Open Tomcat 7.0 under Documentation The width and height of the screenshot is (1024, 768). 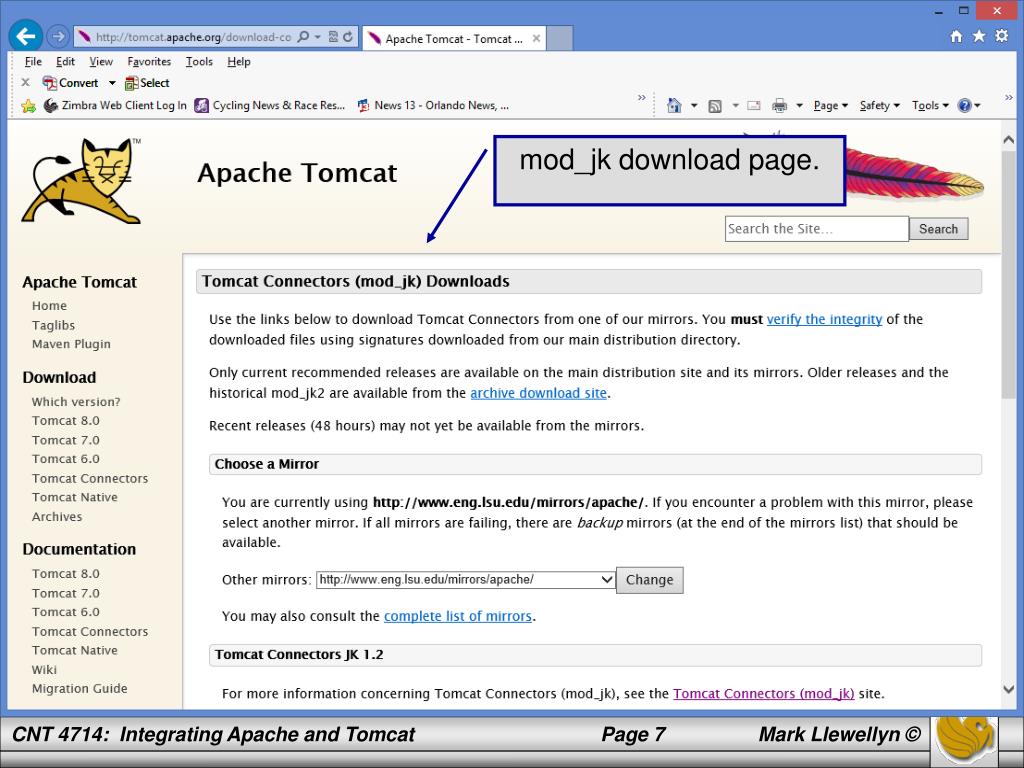[x=66, y=593]
